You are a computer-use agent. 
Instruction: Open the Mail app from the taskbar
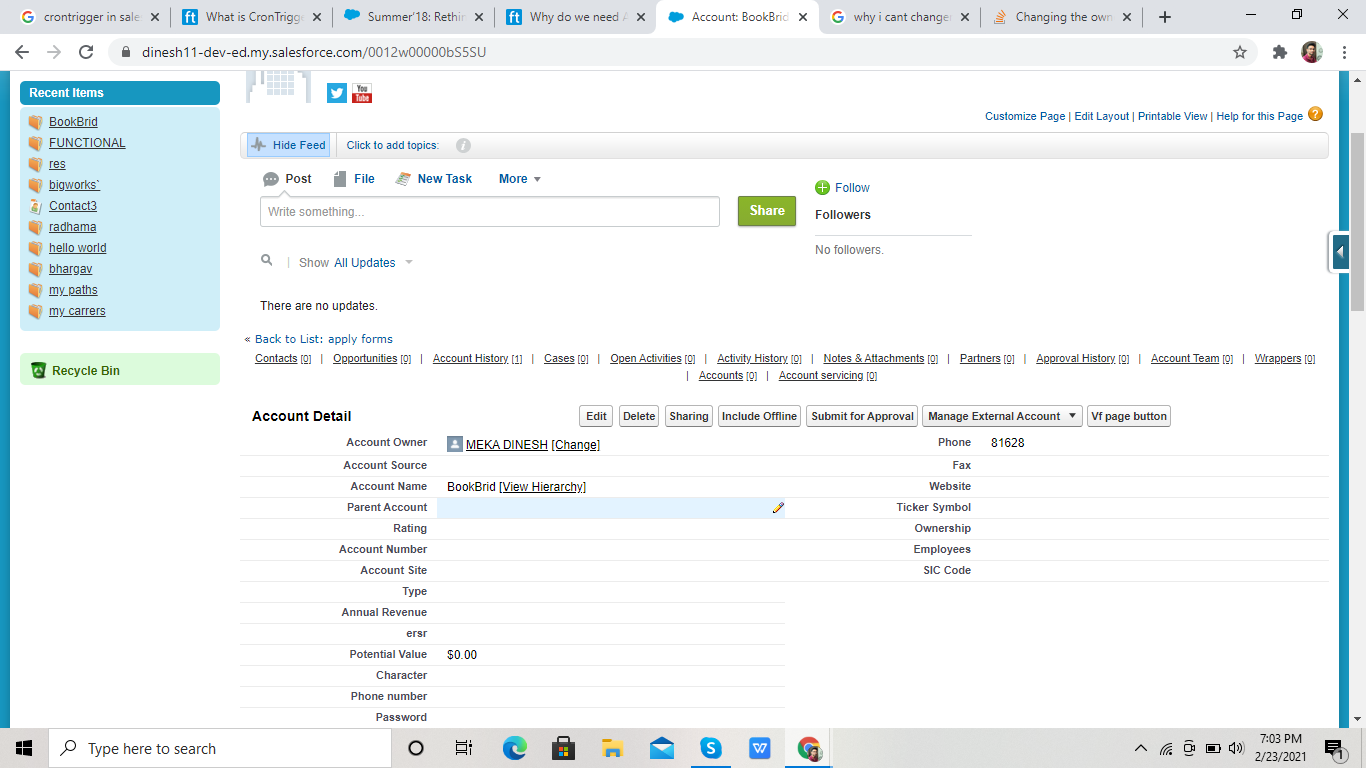pyautogui.click(x=662, y=748)
